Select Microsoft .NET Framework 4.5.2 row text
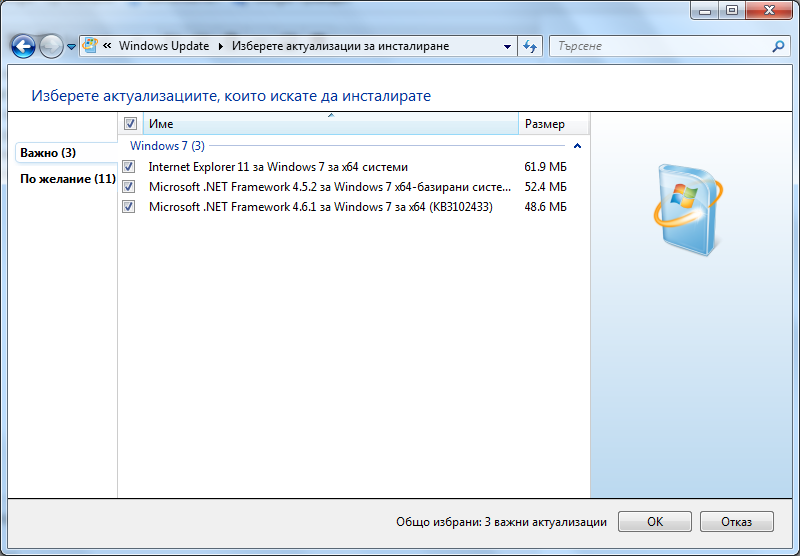The height and width of the screenshot is (556, 800). (x=330, y=187)
